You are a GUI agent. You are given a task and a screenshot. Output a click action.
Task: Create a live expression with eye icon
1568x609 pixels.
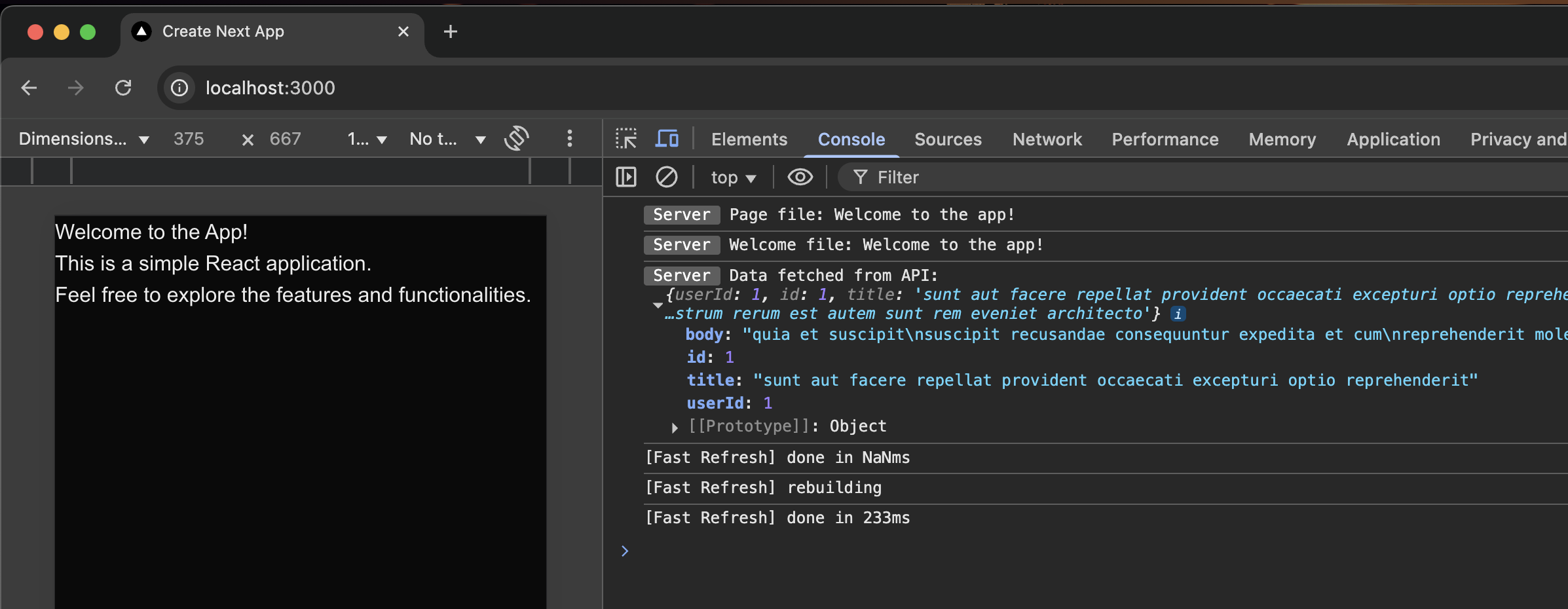click(x=800, y=177)
